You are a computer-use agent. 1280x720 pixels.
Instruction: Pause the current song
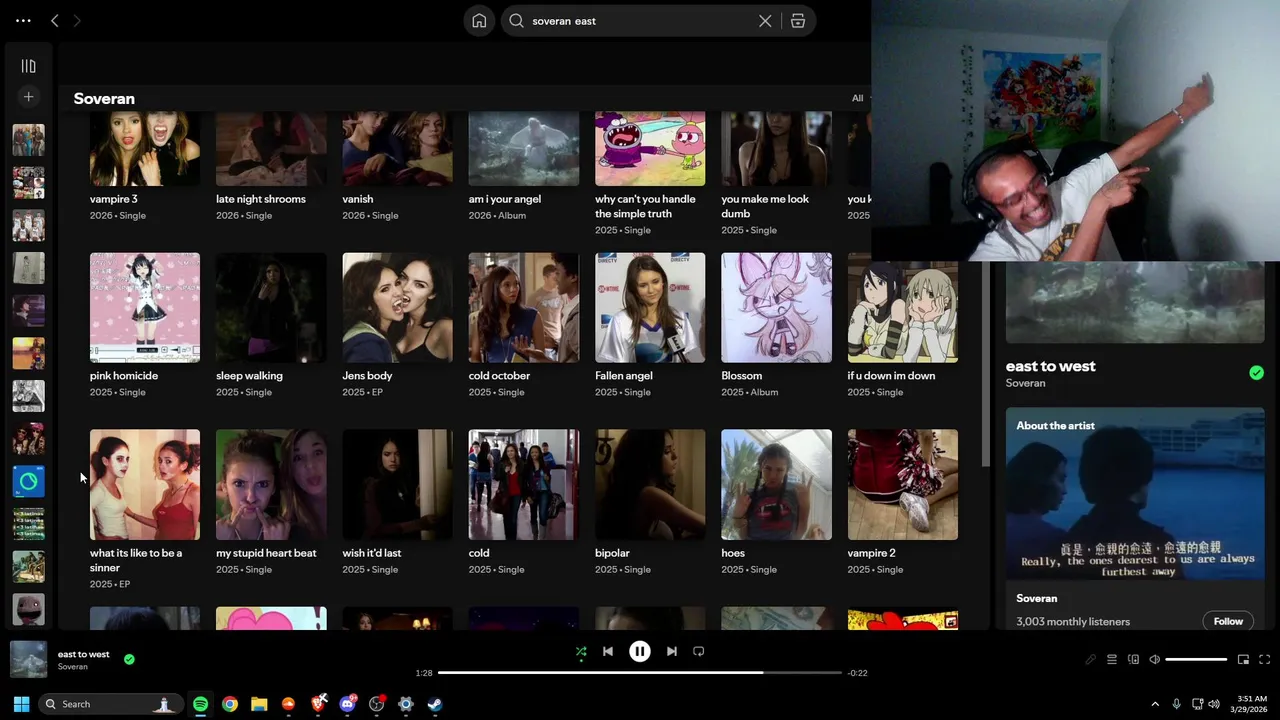(x=640, y=651)
